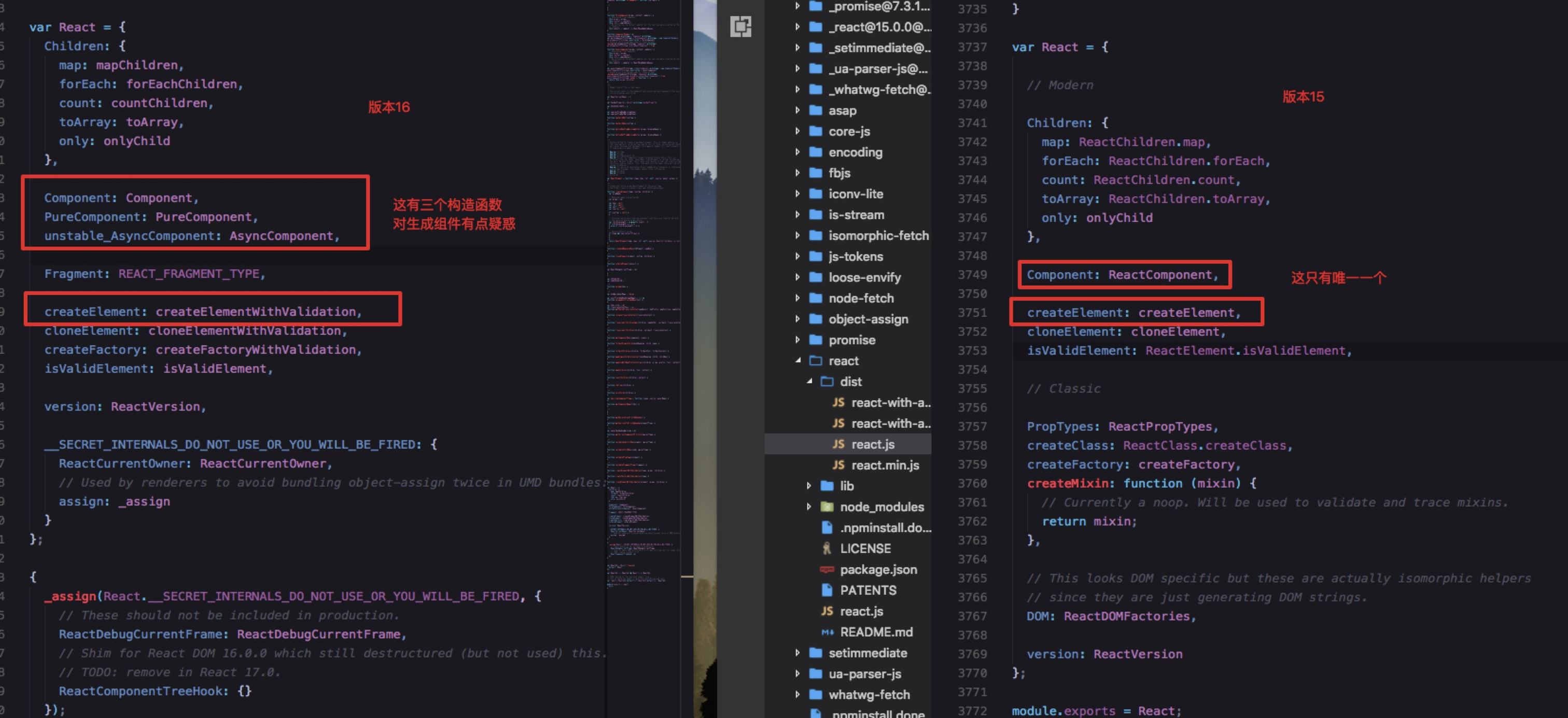Click line number 3751 in gutter
Viewport: 1568px width, 718px height.
click(x=972, y=313)
